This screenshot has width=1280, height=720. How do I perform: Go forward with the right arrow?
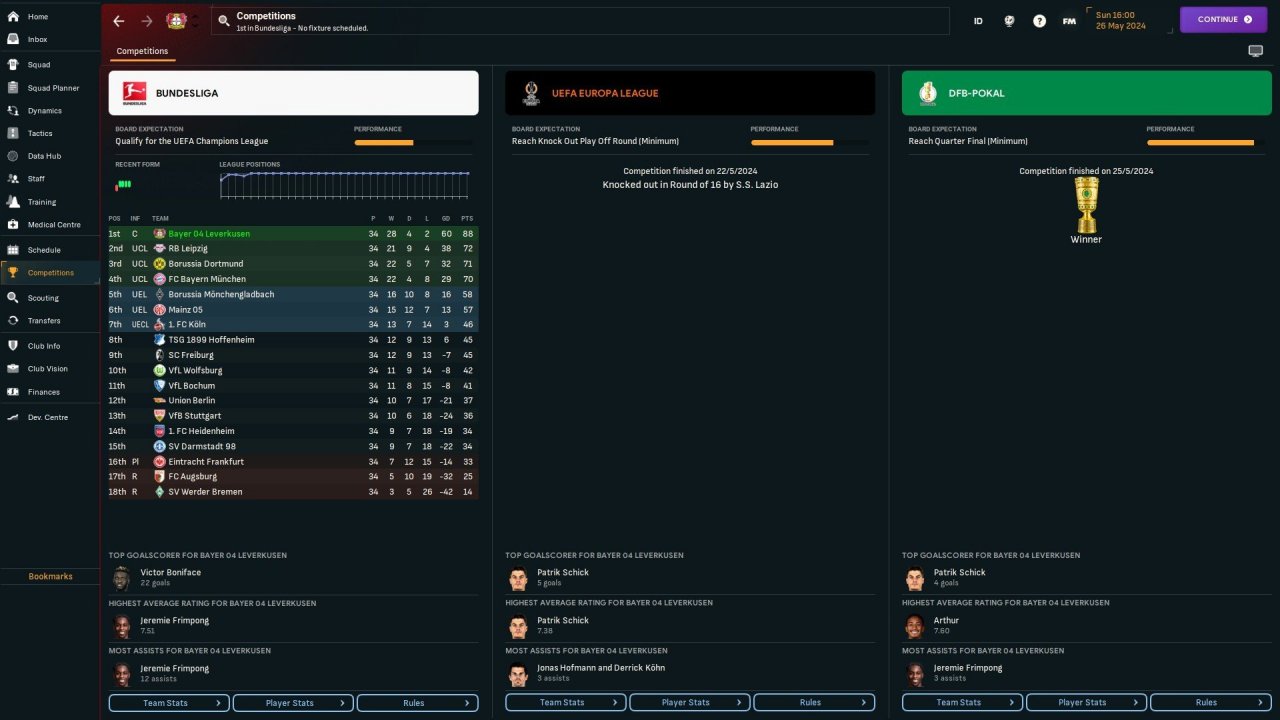tap(147, 21)
